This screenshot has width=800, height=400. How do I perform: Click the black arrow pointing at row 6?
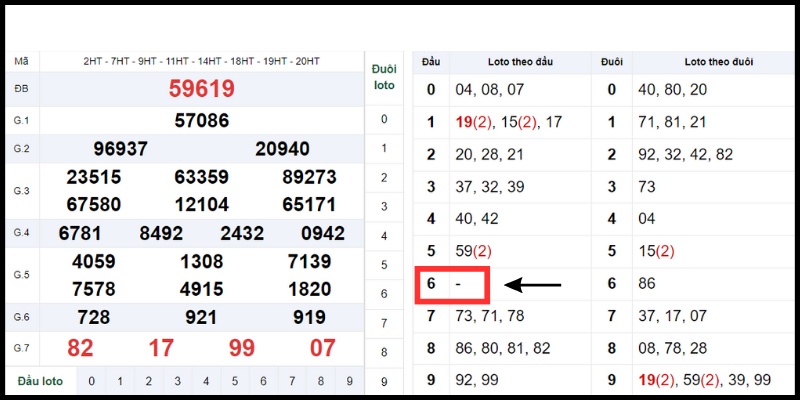(533, 285)
